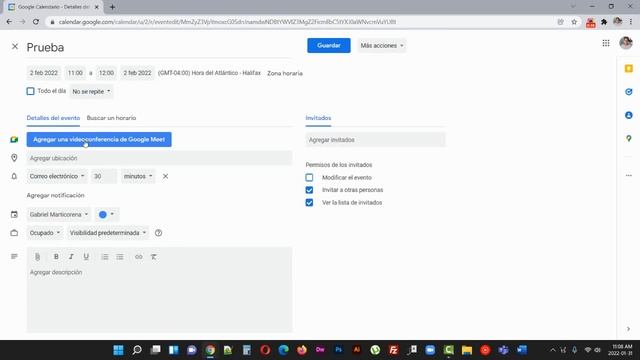Click the Zona horaria link
This screenshot has height=360, width=640.
click(x=285, y=73)
